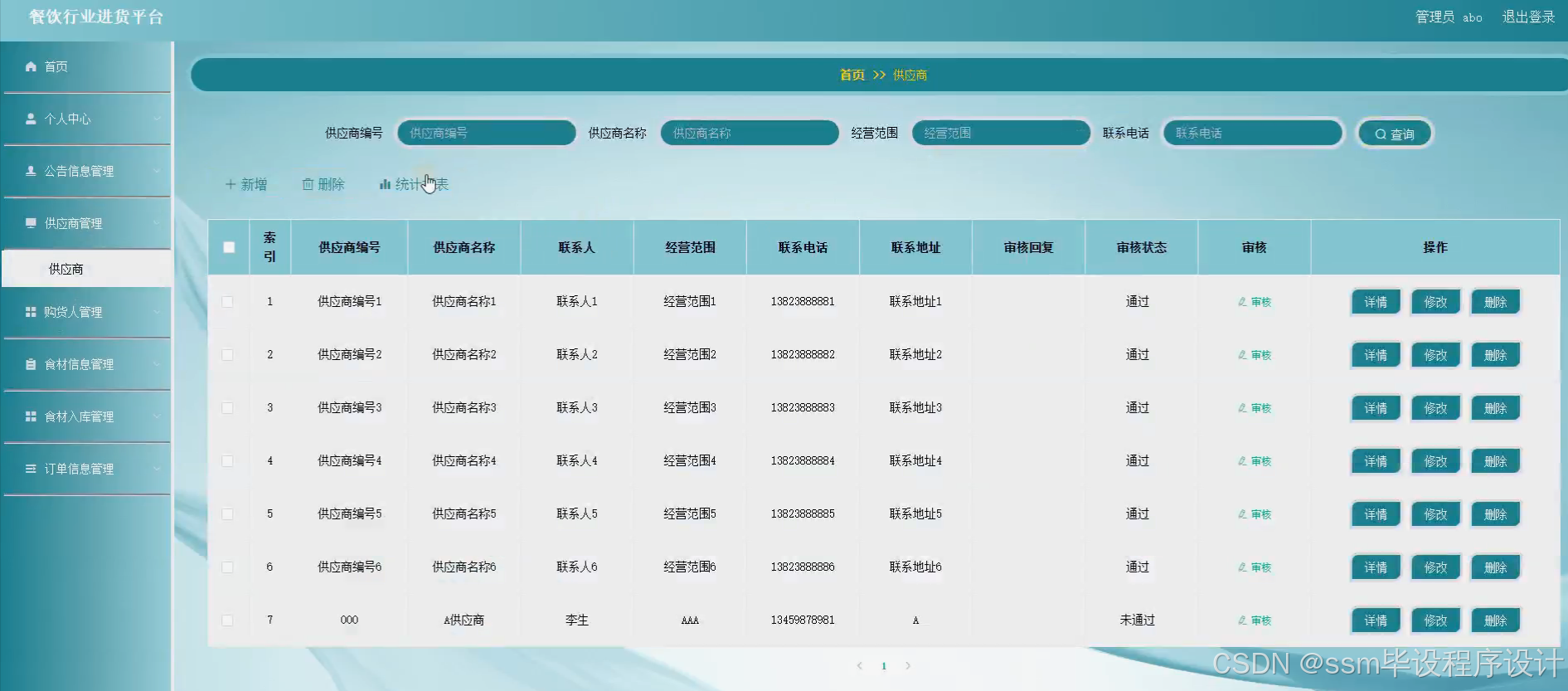The height and width of the screenshot is (691, 1568).
Task: Click the grid icon beside 购货人管理
Action: (x=31, y=312)
